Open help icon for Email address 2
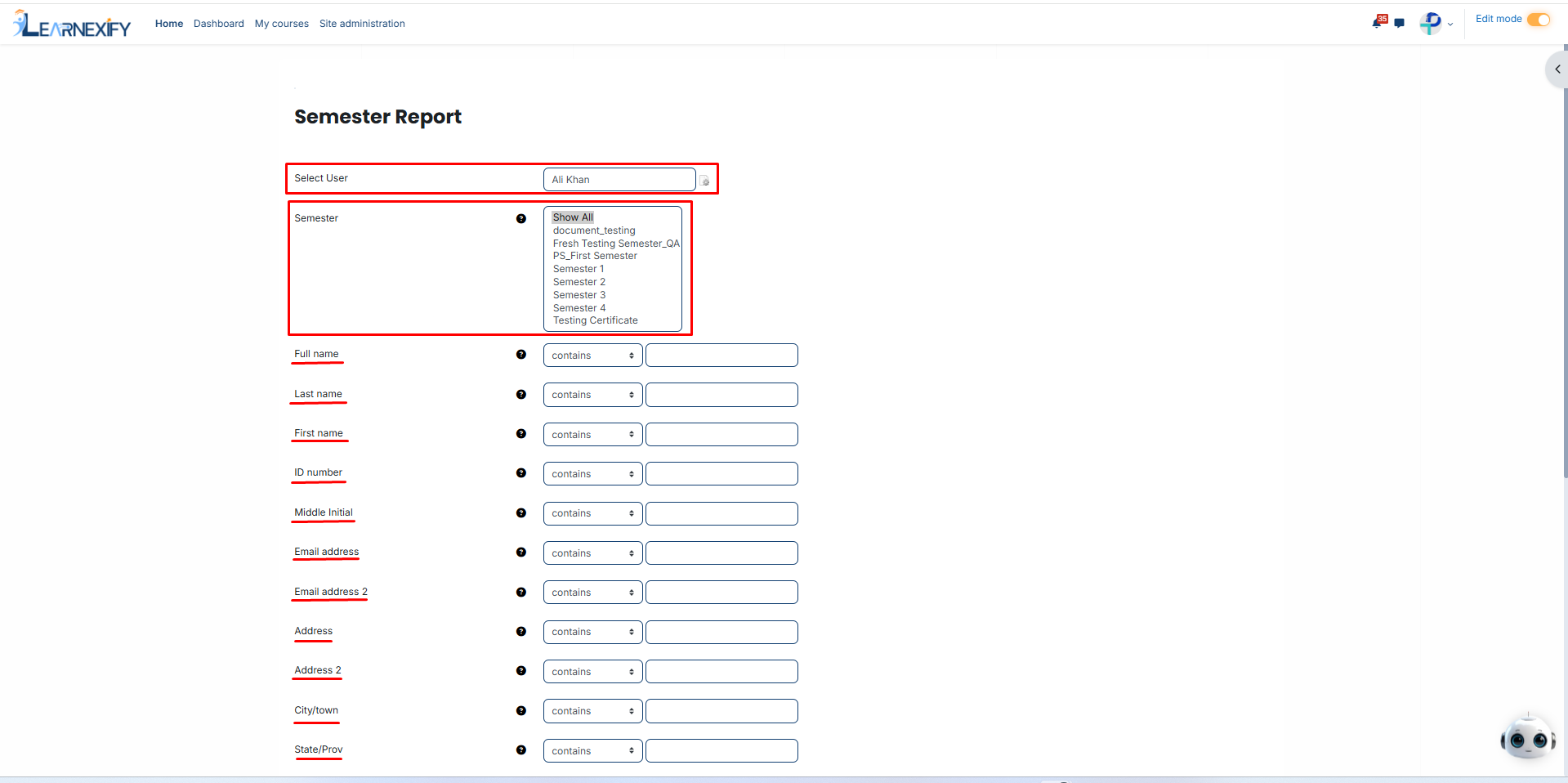Screen dimensions: 1568x783 tap(521, 593)
